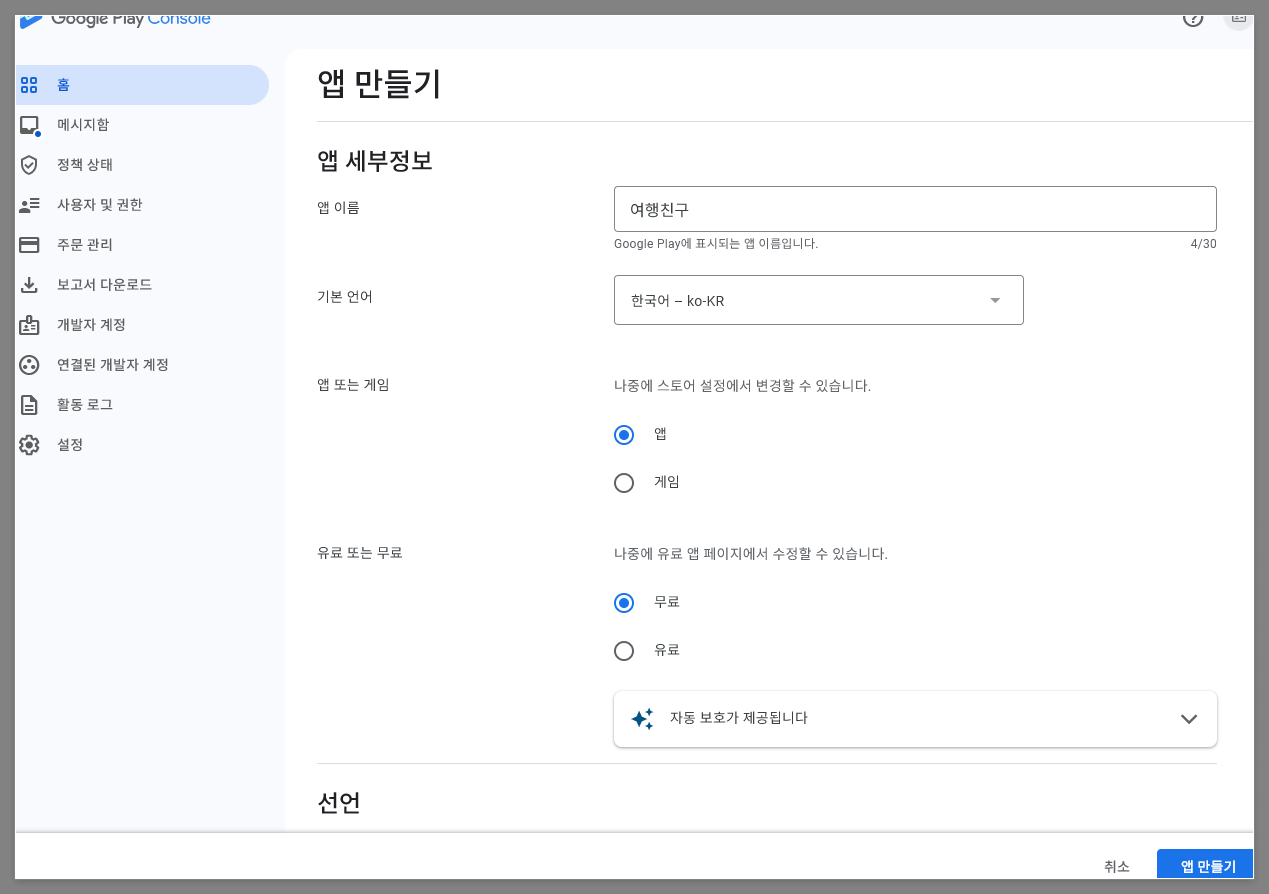The width and height of the screenshot is (1269, 894).
Task: Click the 사용자 및 권한 people icon
Action: 29,205
